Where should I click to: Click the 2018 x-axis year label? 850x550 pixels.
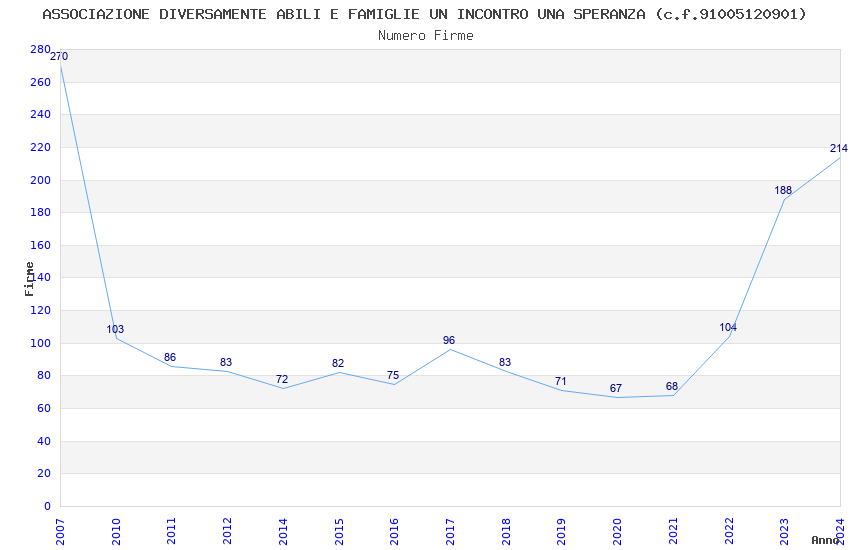(x=506, y=531)
